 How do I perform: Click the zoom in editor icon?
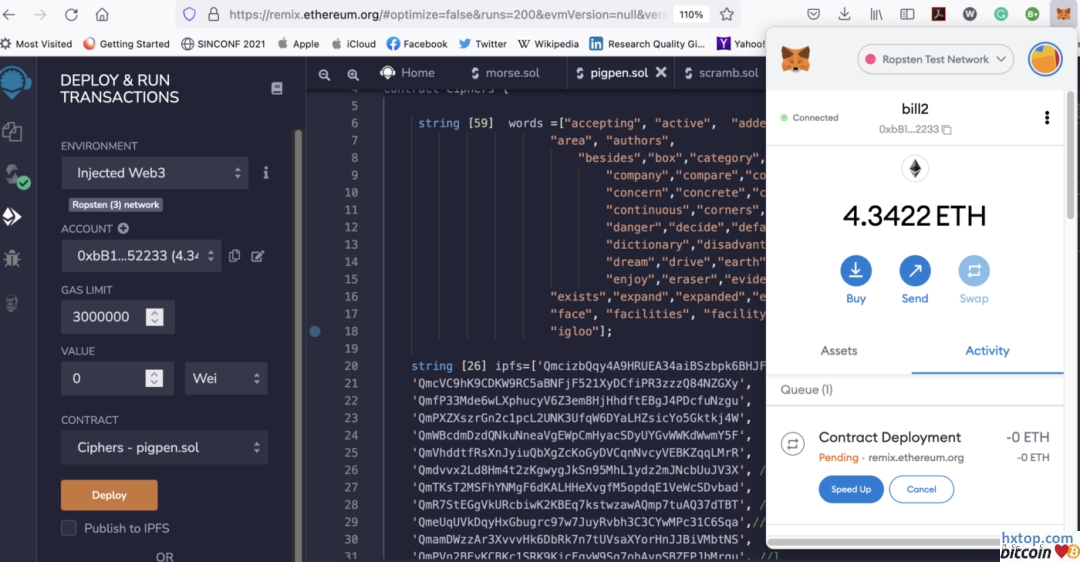coord(353,75)
